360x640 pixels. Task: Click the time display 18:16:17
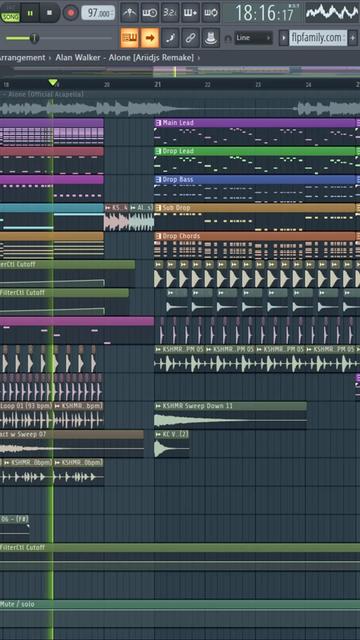click(264, 13)
